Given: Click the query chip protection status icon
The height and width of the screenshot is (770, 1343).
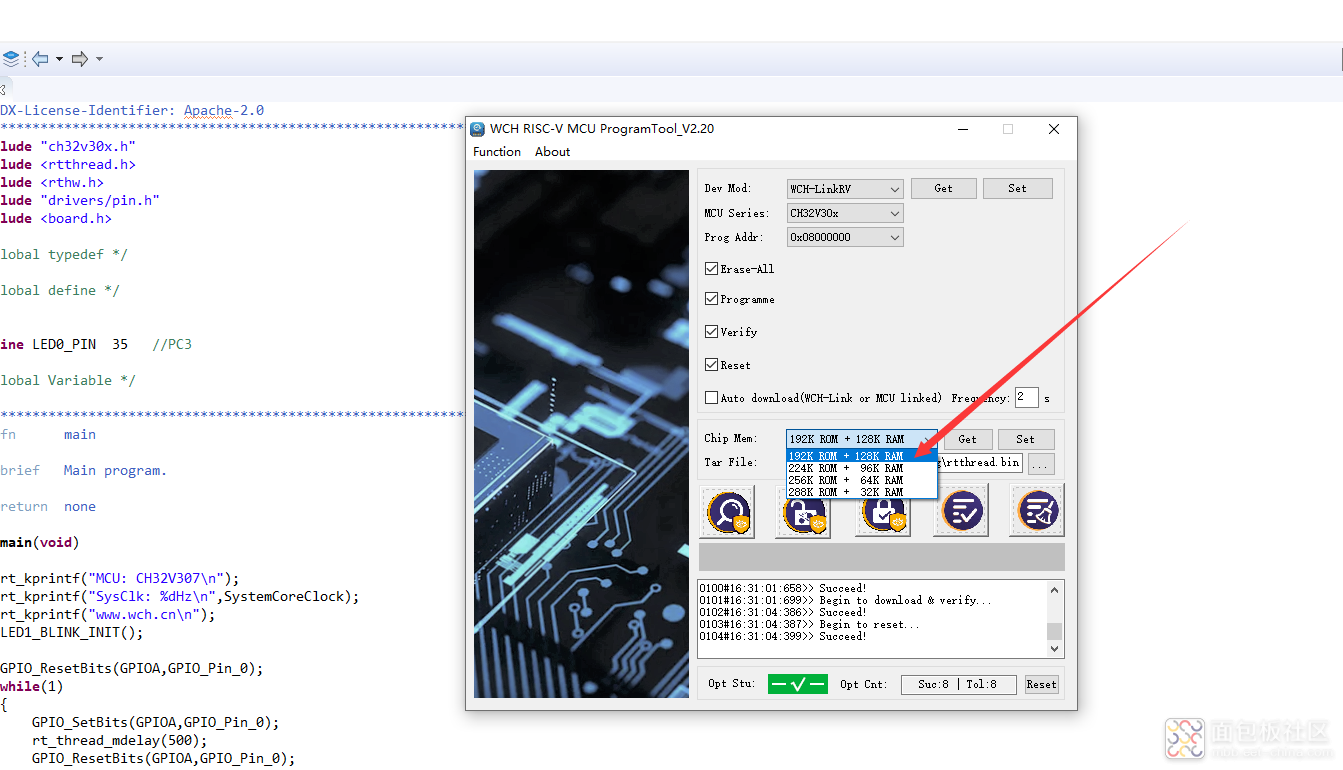Looking at the screenshot, I should click(728, 511).
